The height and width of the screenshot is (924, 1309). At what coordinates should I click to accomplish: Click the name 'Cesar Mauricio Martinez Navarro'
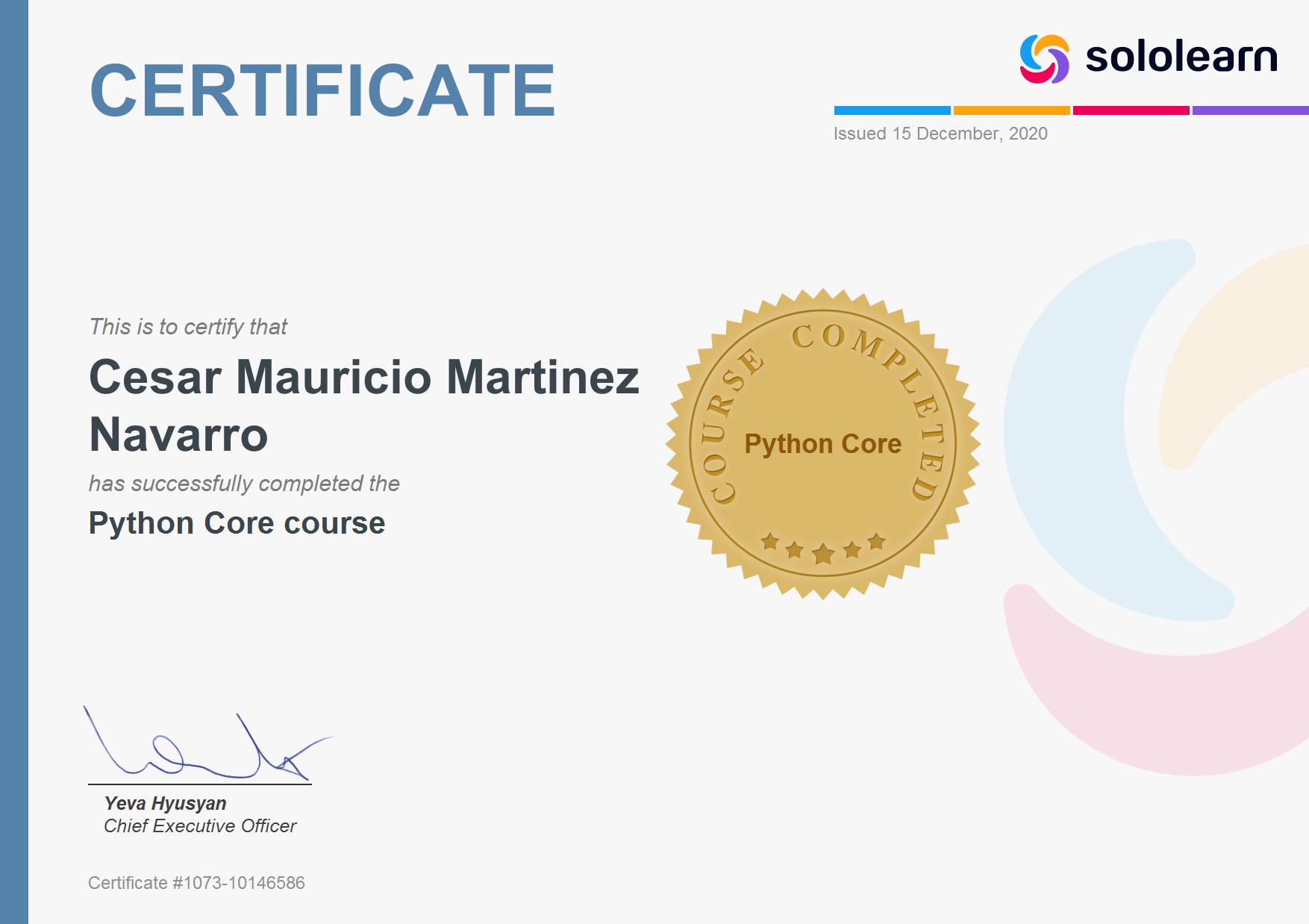point(364,405)
